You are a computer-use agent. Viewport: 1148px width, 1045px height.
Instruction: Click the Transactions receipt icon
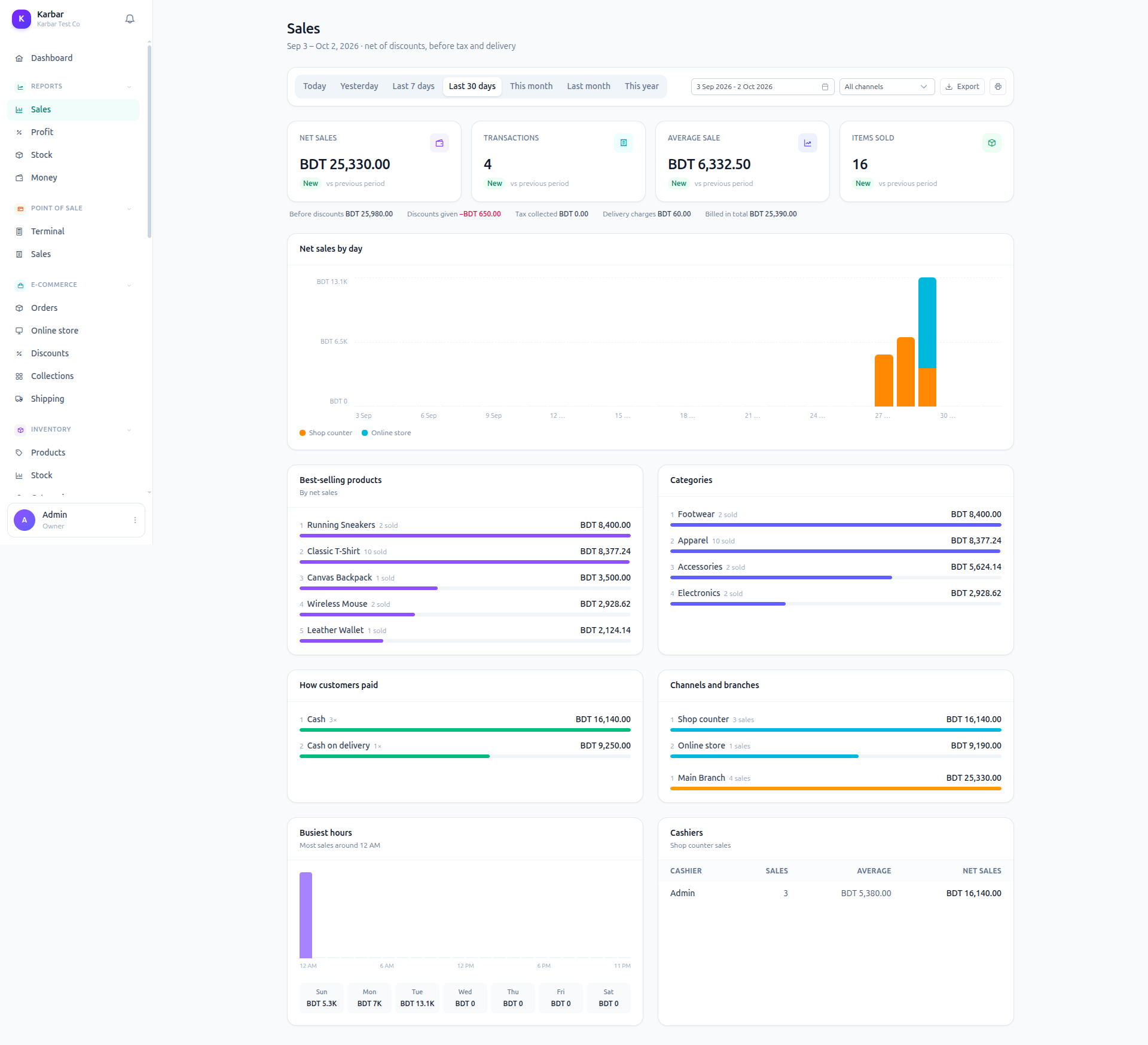624,143
